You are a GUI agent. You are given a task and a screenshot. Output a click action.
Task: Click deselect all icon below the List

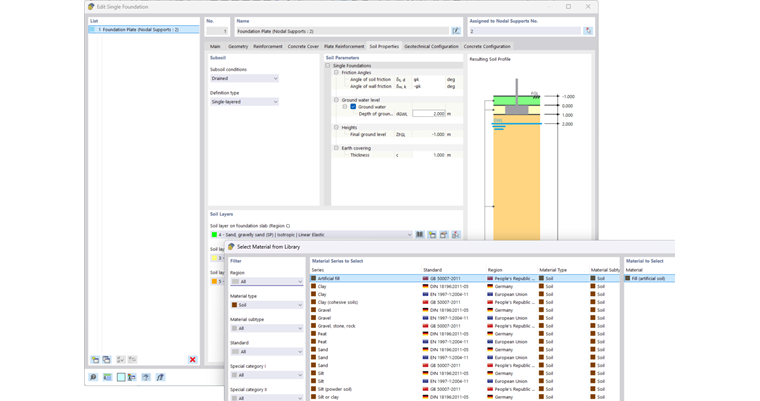(x=132, y=360)
